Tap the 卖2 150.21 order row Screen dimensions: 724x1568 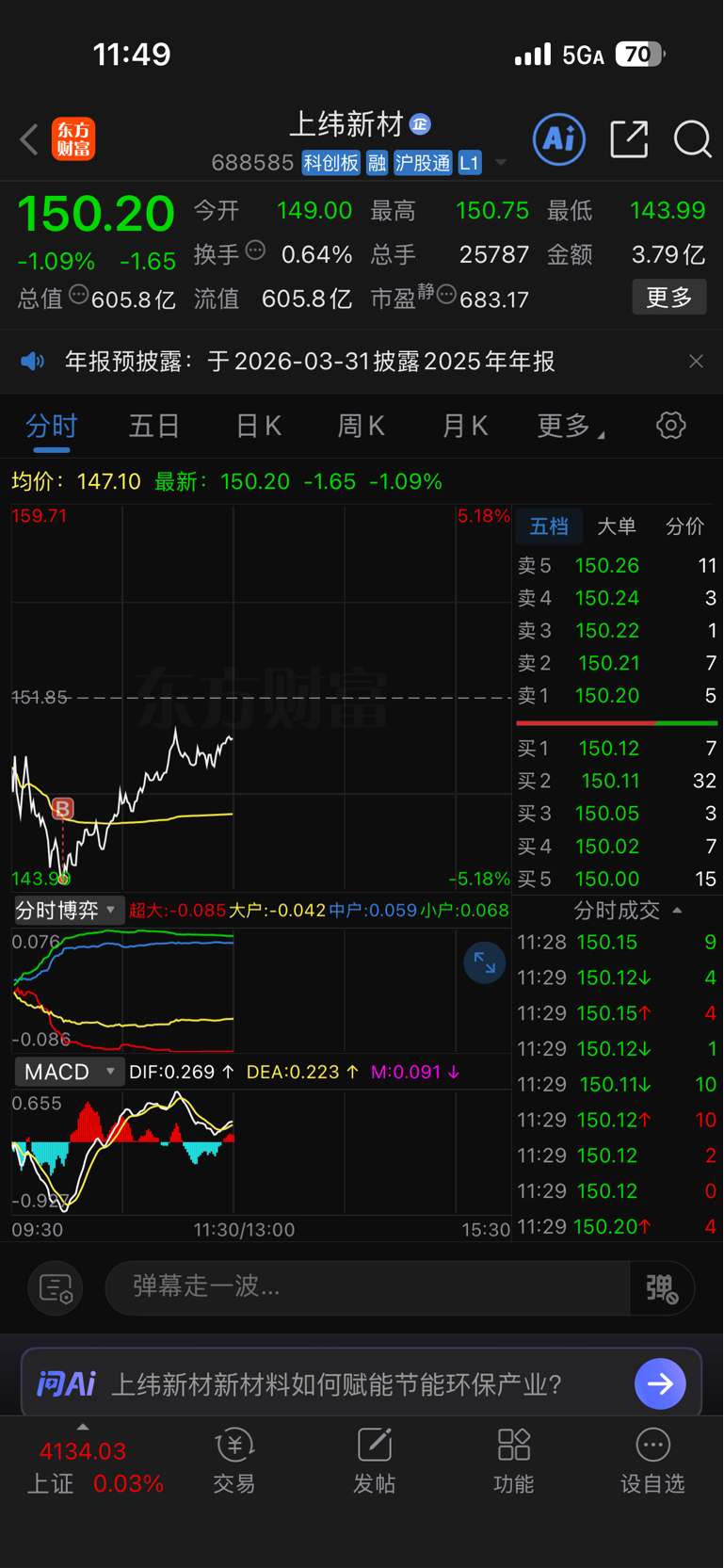tap(617, 663)
